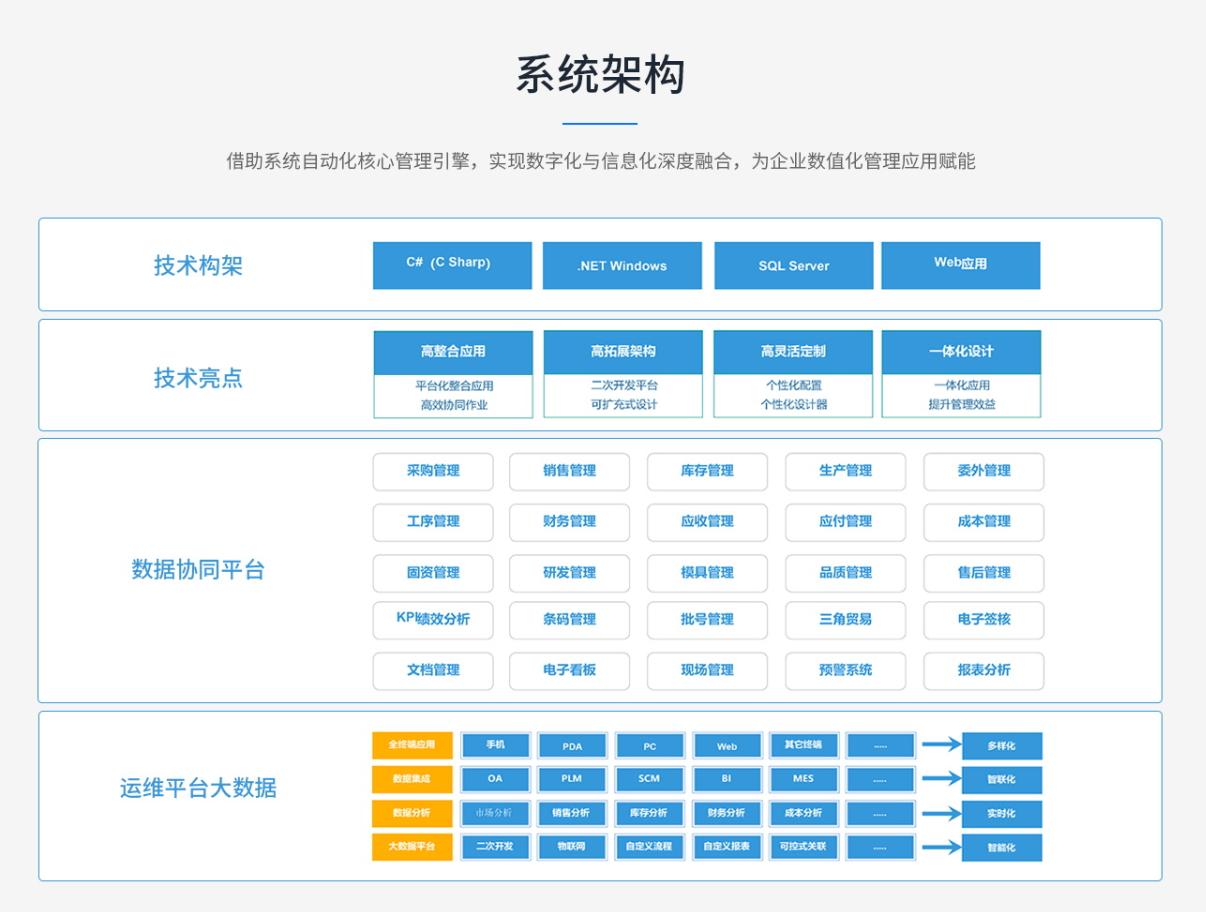Click the C# (C Sharp) technology box
1206x912 pixels.
point(452,265)
